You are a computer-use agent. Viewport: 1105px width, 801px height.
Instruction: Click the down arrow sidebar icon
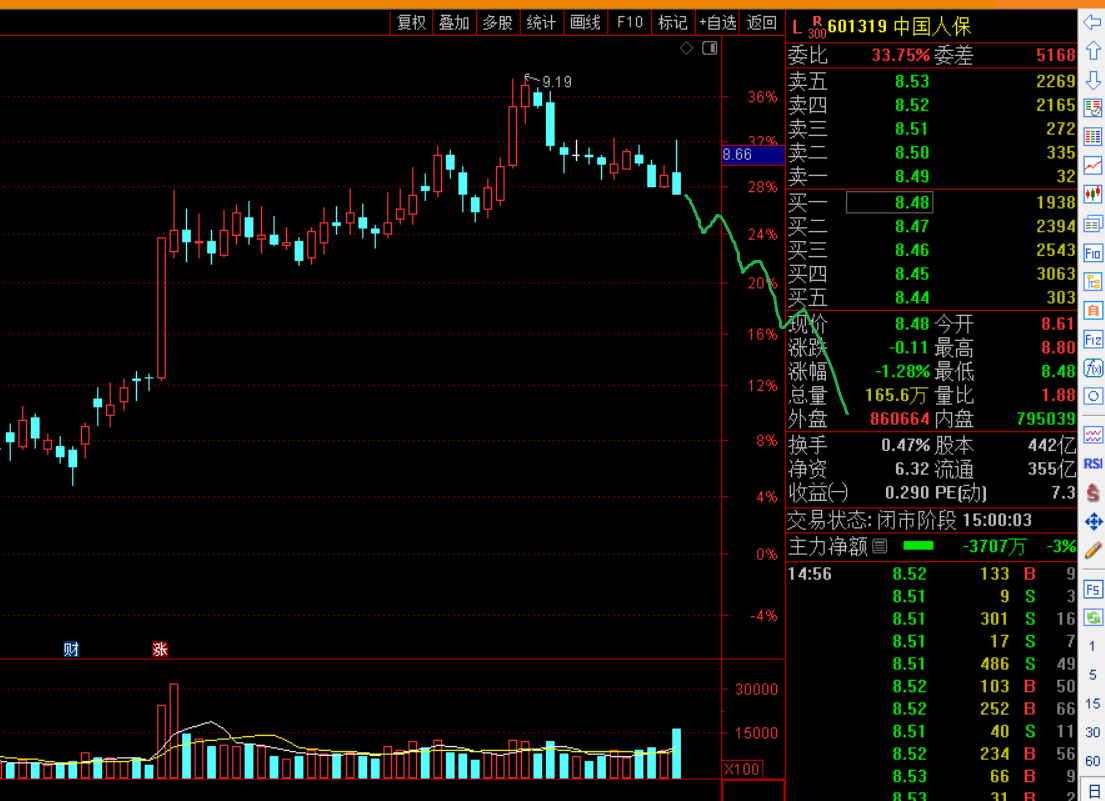click(x=1093, y=80)
